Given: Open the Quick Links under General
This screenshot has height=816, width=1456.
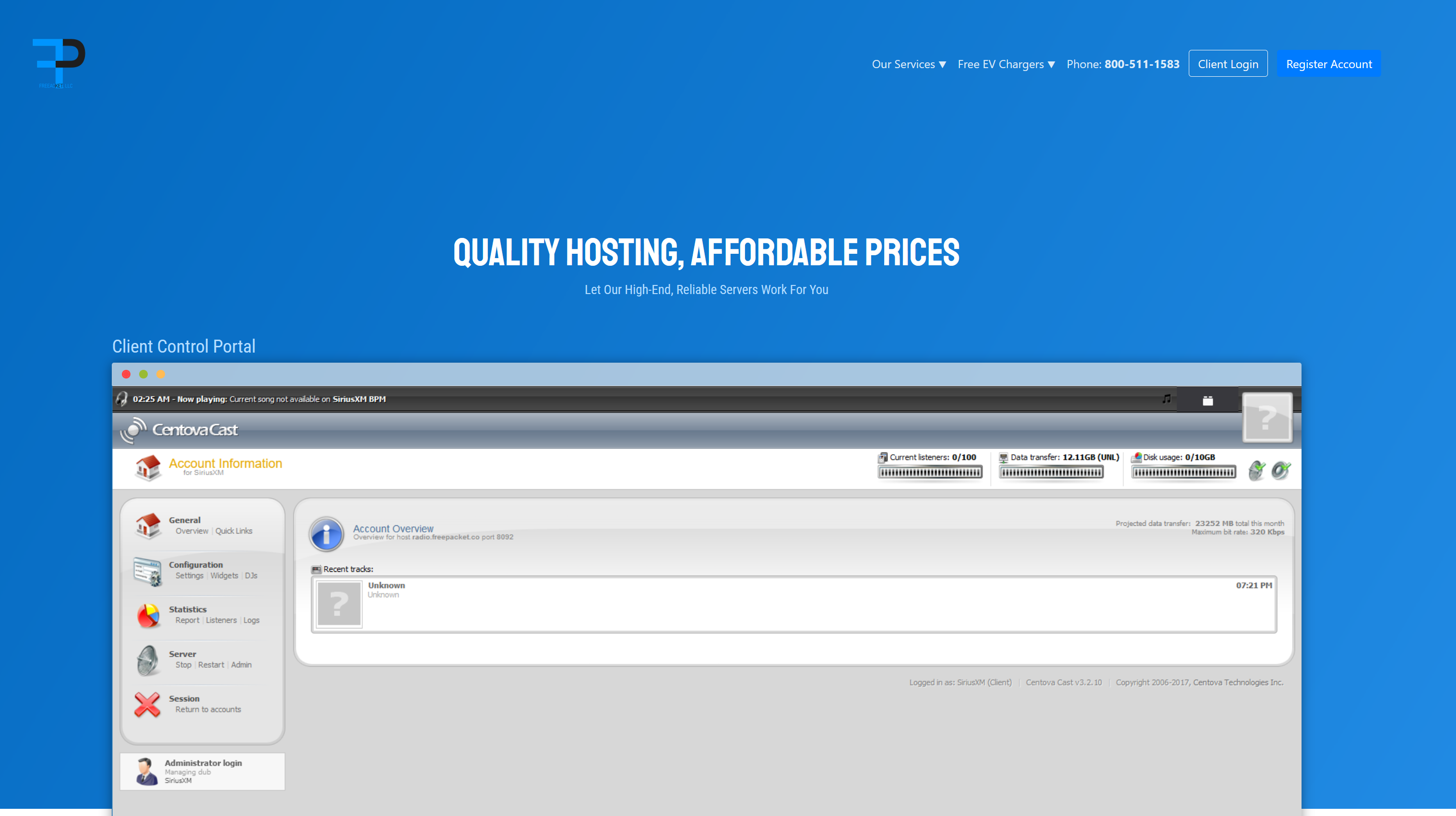Looking at the screenshot, I should [234, 531].
